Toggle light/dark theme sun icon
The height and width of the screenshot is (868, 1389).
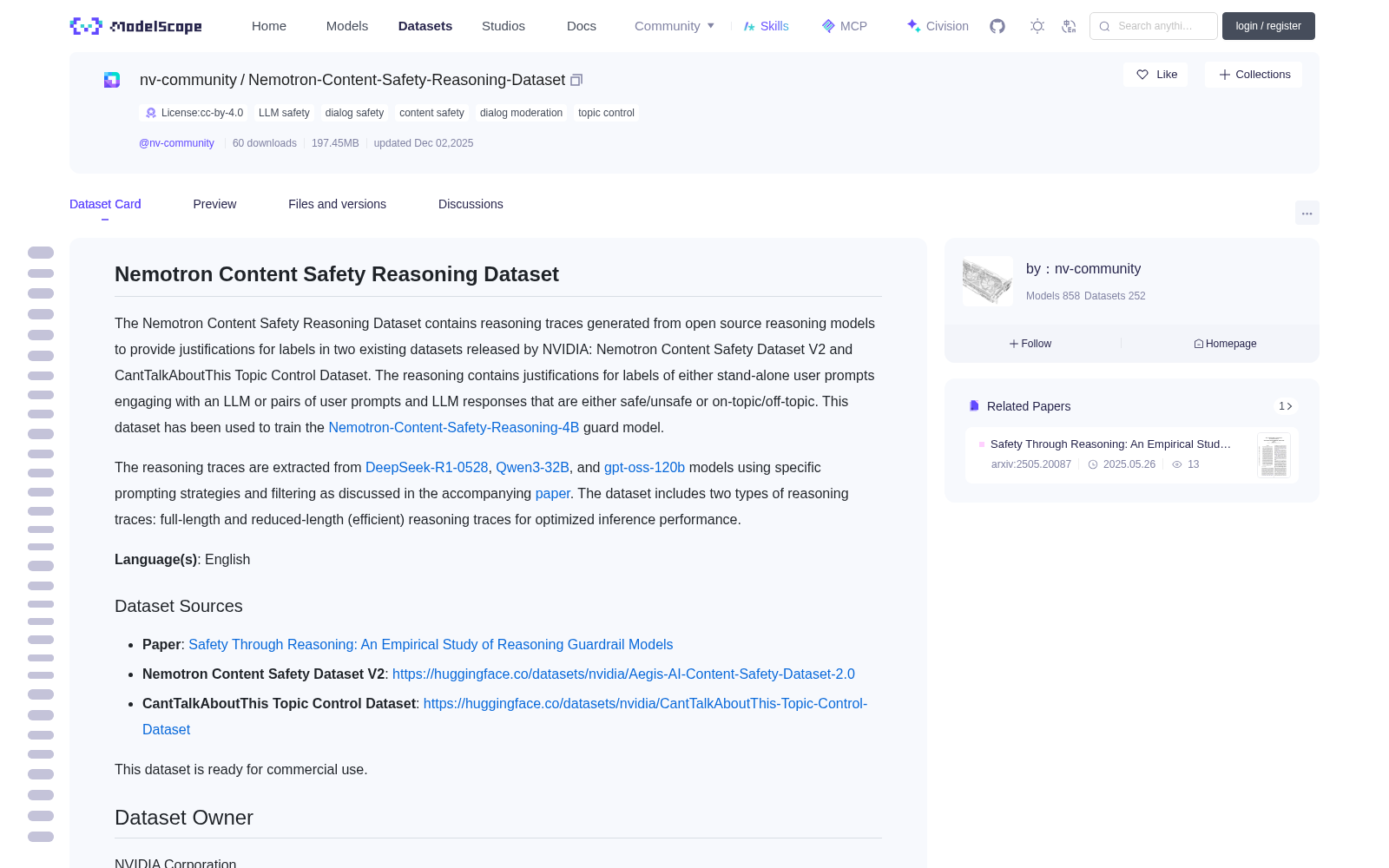[1037, 26]
